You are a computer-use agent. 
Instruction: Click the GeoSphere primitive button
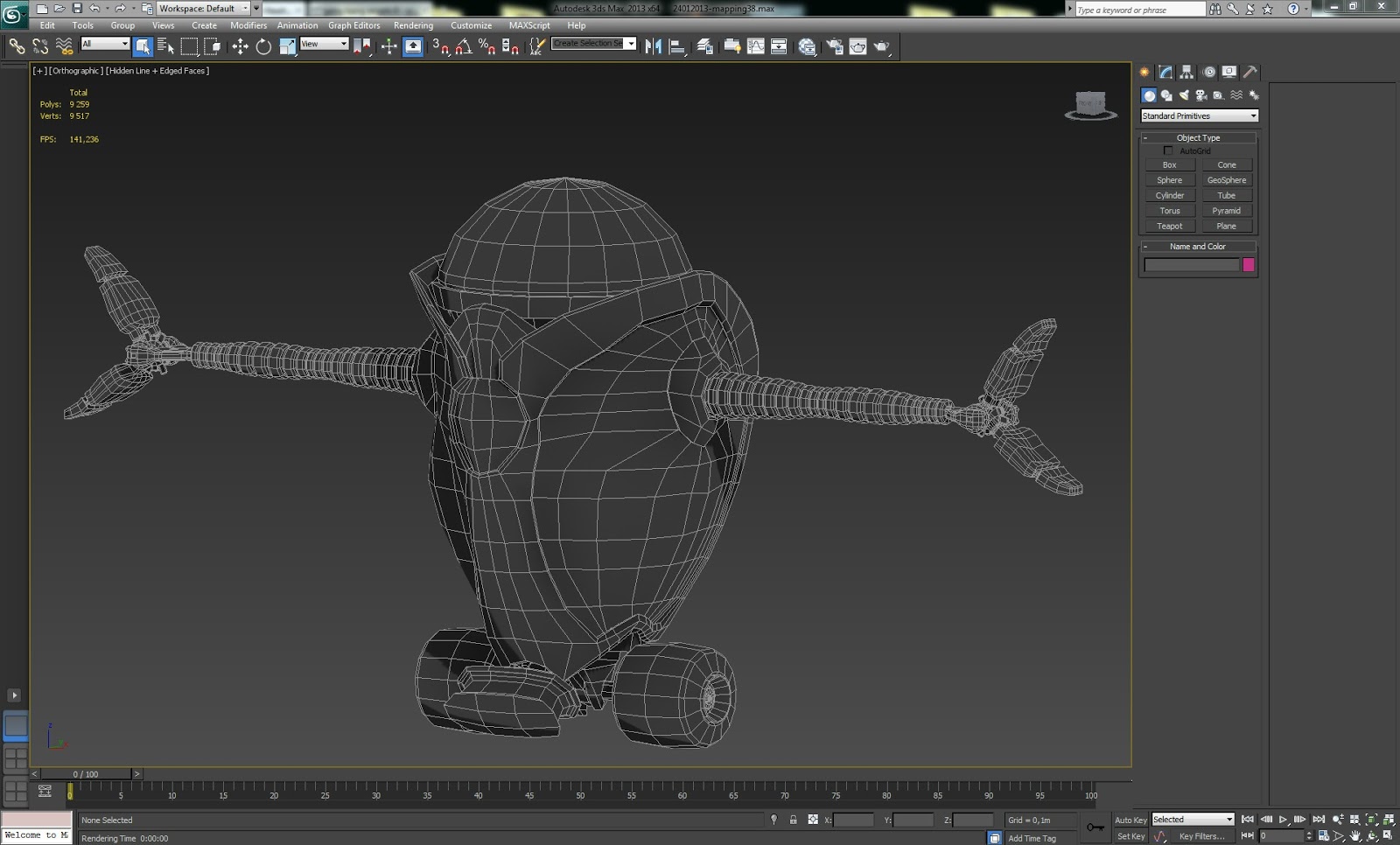click(1227, 179)
